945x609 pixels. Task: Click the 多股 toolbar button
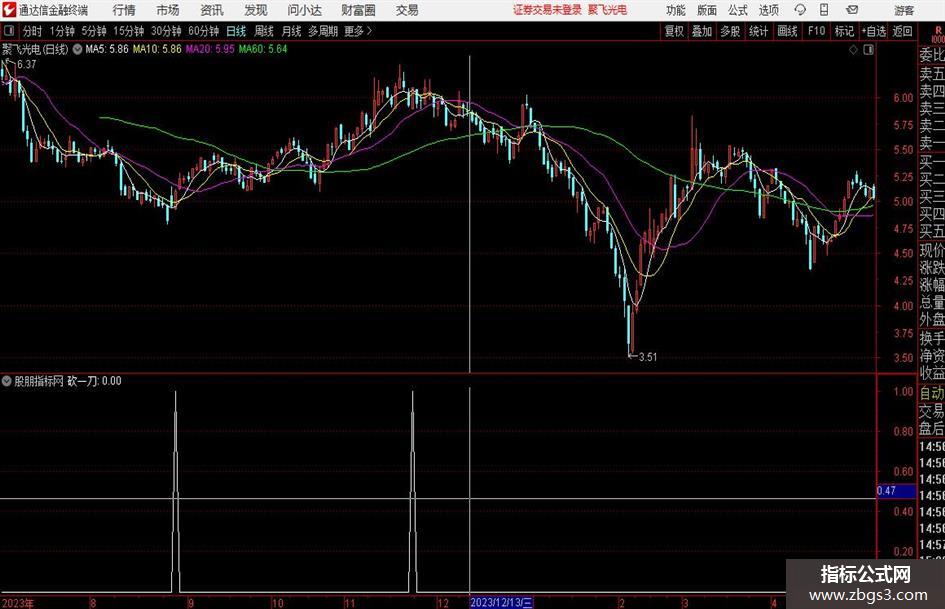tap(730, 31)
